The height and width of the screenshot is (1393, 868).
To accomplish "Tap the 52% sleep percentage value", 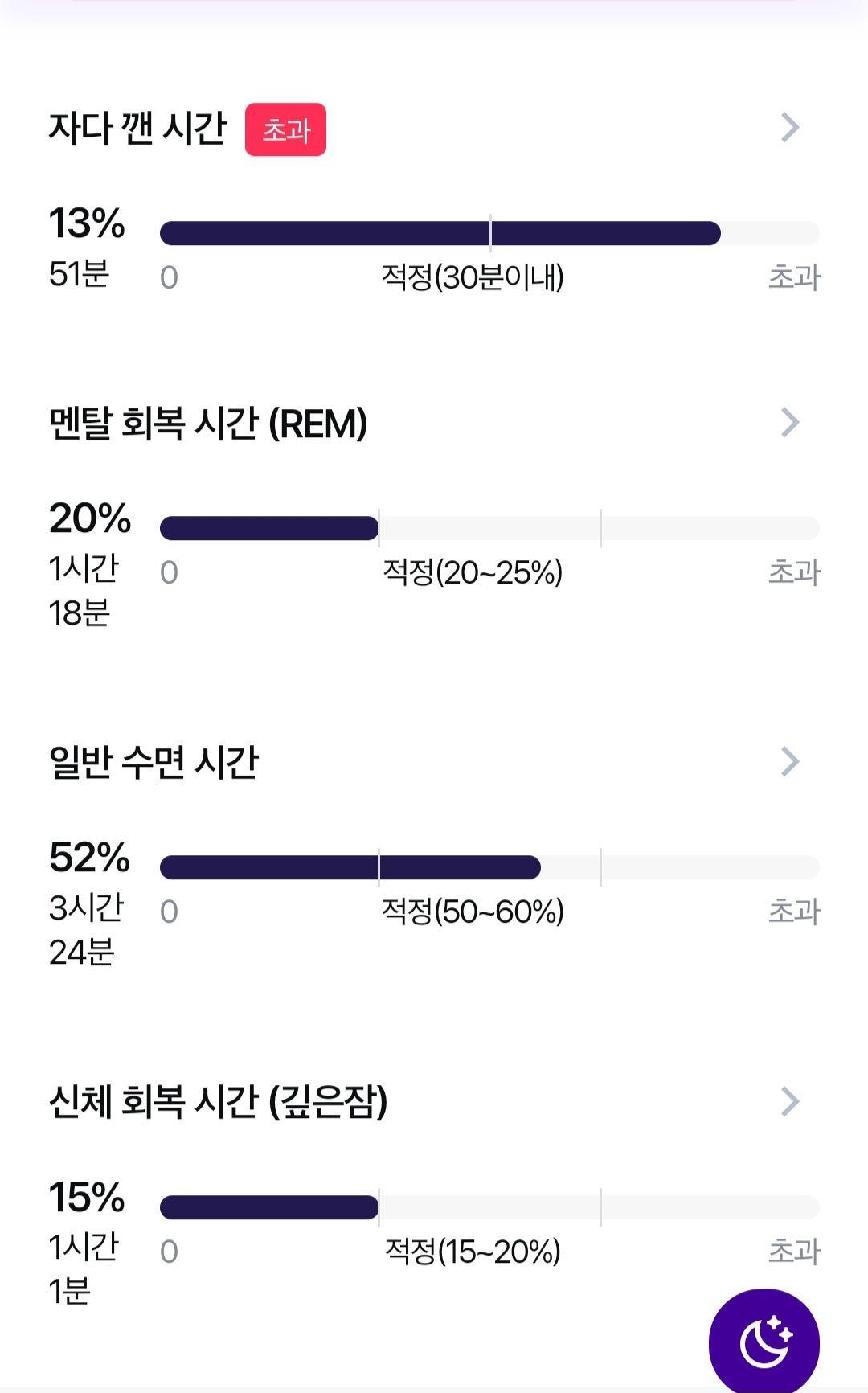I will point(89,858).
